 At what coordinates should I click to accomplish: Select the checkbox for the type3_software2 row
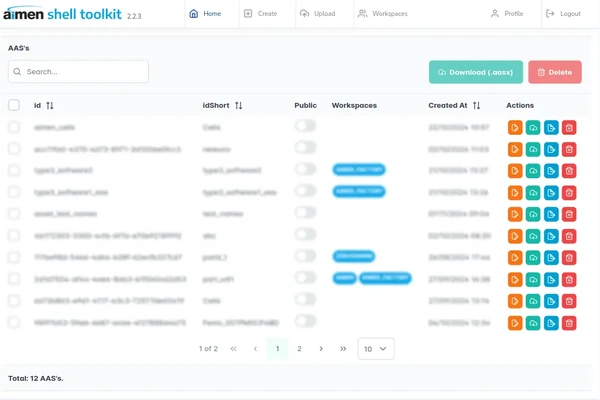[14, 171]
